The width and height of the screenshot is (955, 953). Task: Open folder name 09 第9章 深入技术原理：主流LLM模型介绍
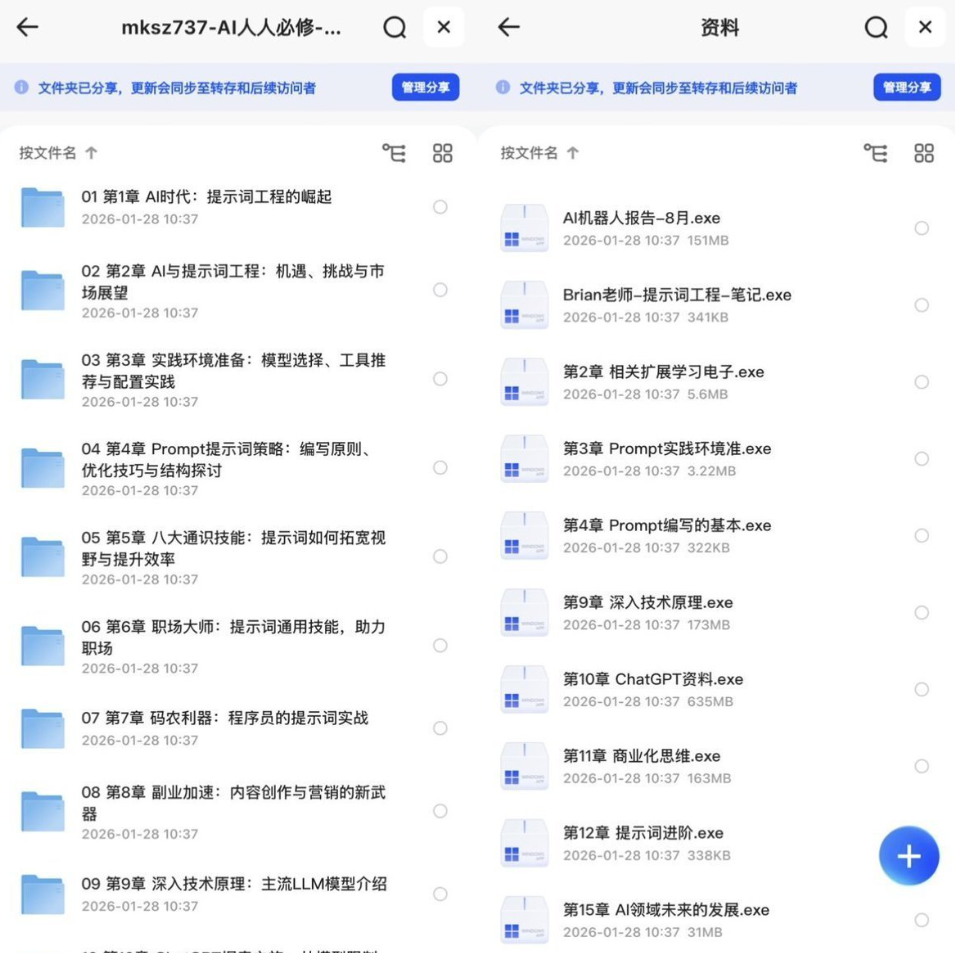click(234, 884)
